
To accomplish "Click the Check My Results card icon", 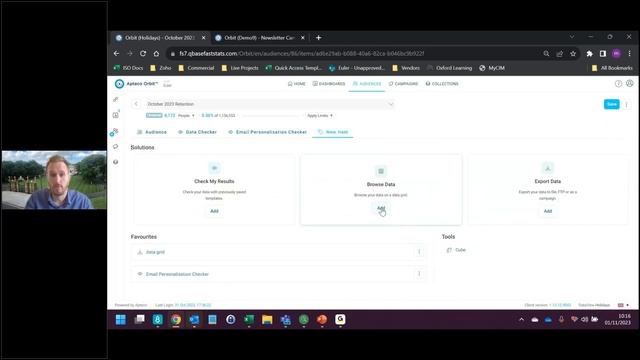I will tap(214, 168).
